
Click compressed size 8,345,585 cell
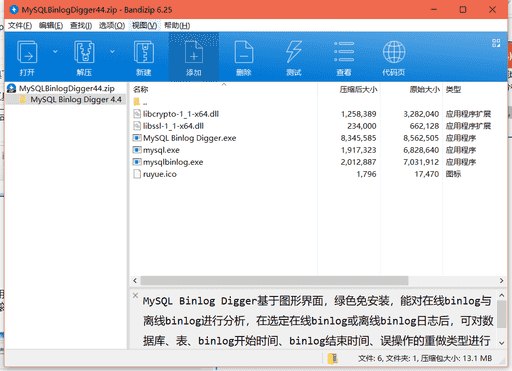click(358, 138)
